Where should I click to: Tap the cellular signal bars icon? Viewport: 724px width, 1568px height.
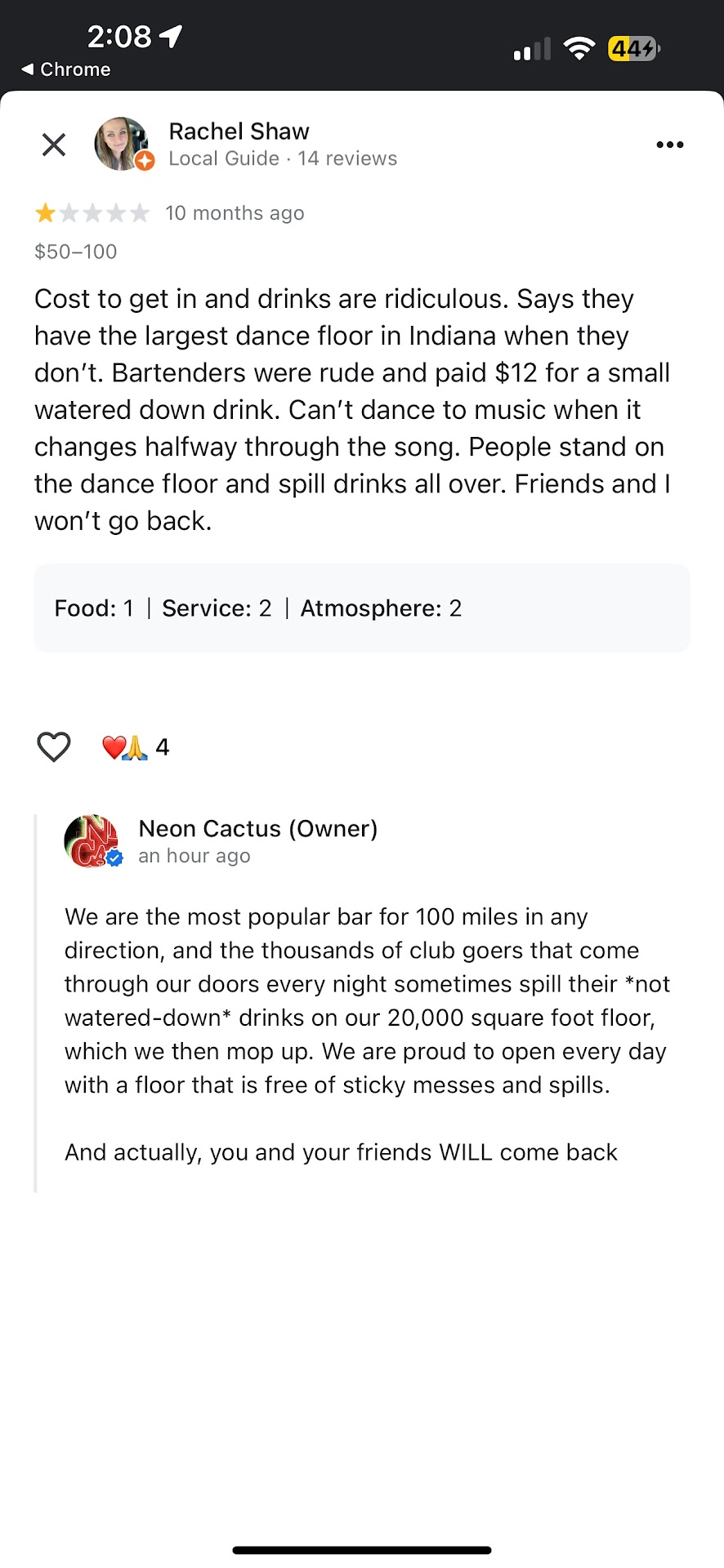(532, 50)
